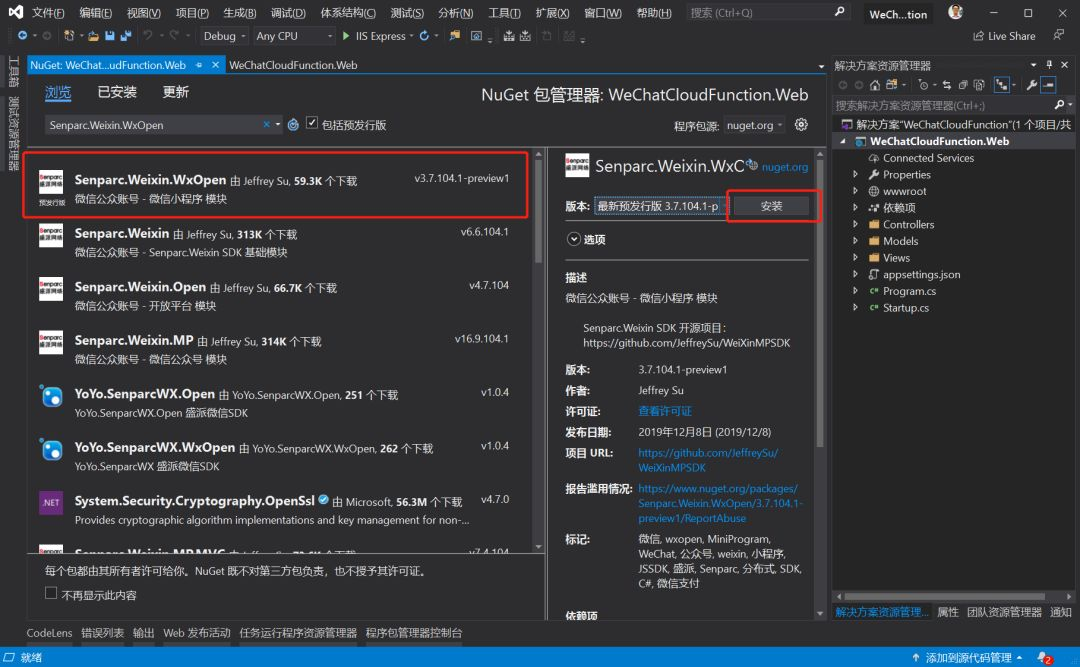Expand the wwwroot folder node
The image size is (1080, 667).
(x=855, y=191)
